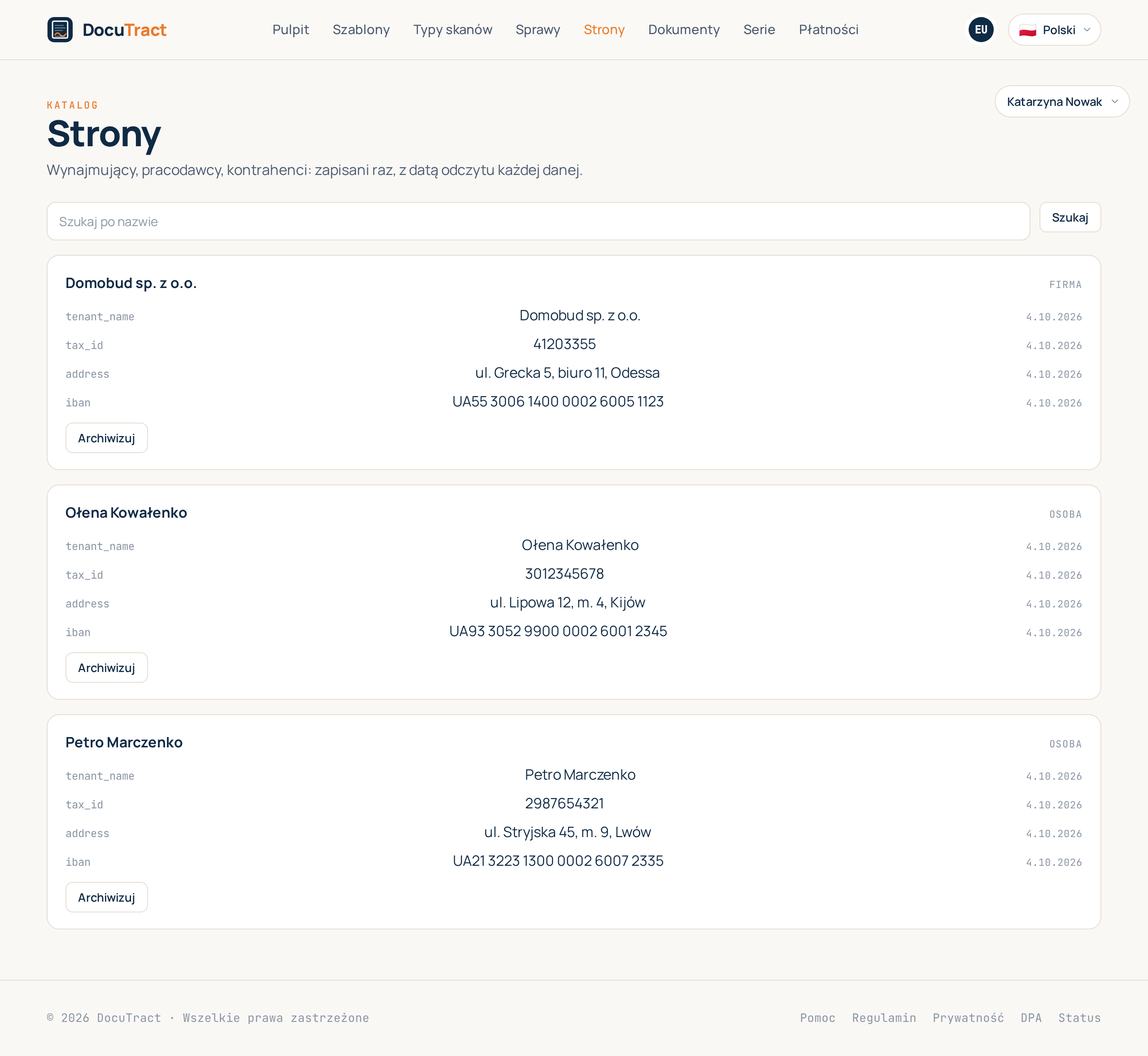This screenshot has width=1148, height=1056.
Task: Click tax id value 2987654321
Action: 564,803
